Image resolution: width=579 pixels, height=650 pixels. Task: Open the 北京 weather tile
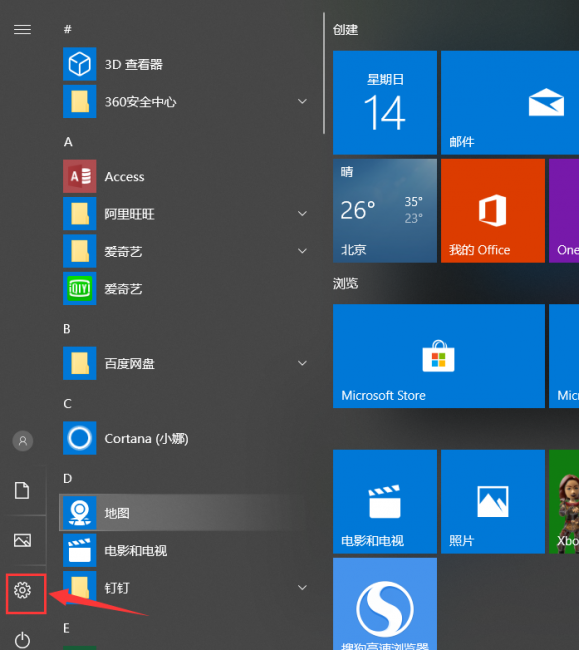pyautogui.click(x=385, y=211)
